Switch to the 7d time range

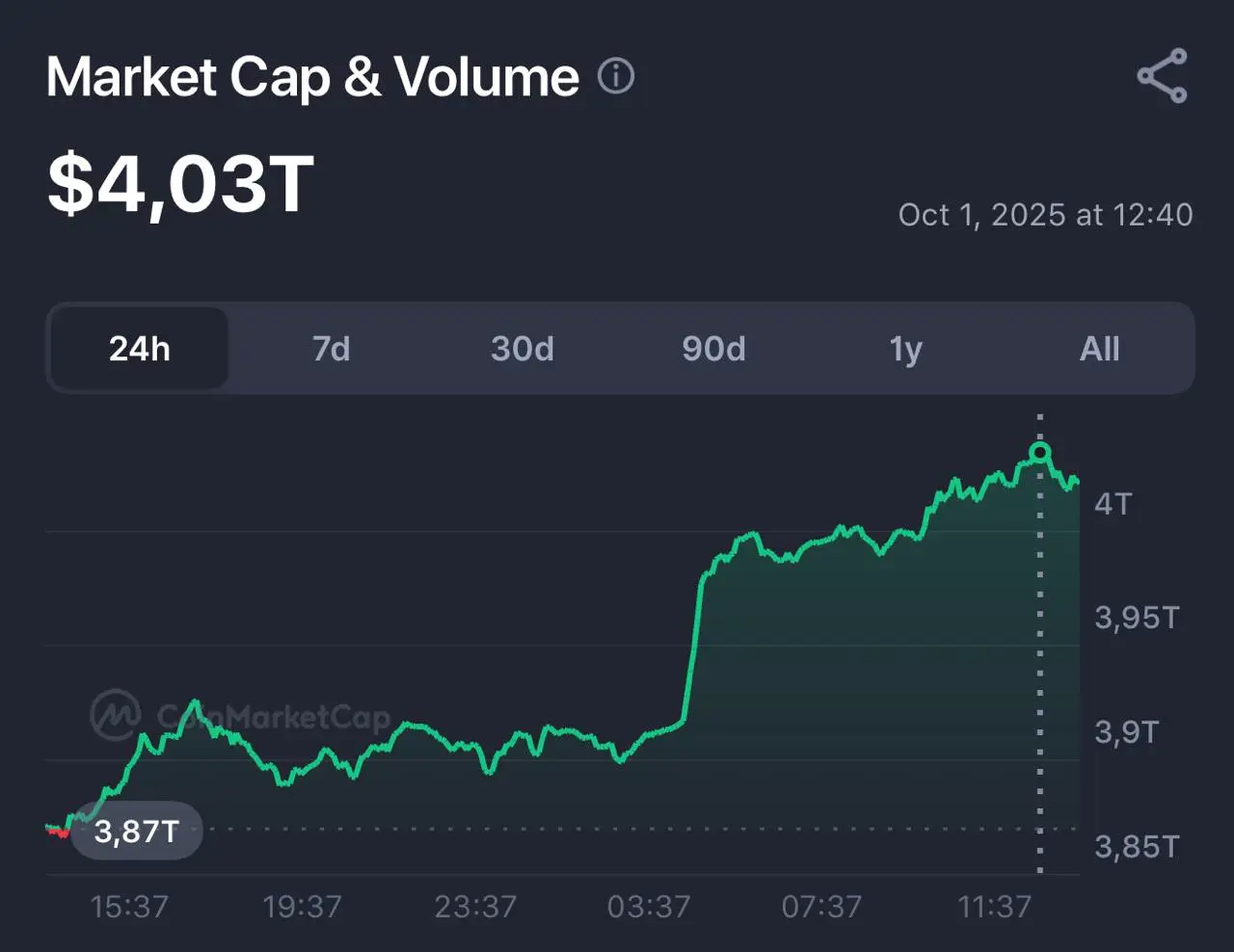pos(331,349)
